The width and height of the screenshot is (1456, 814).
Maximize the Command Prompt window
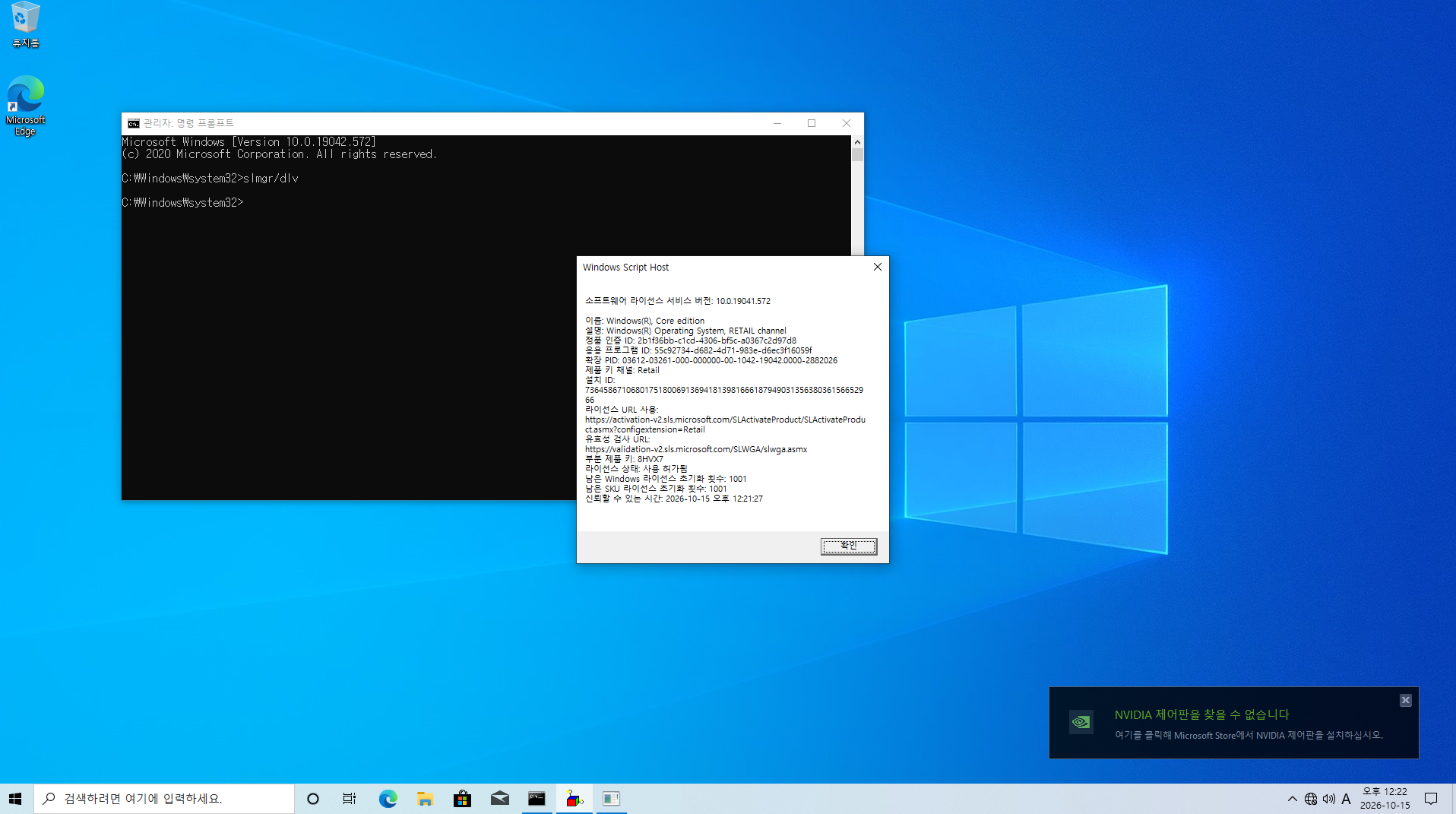point(812,123)
